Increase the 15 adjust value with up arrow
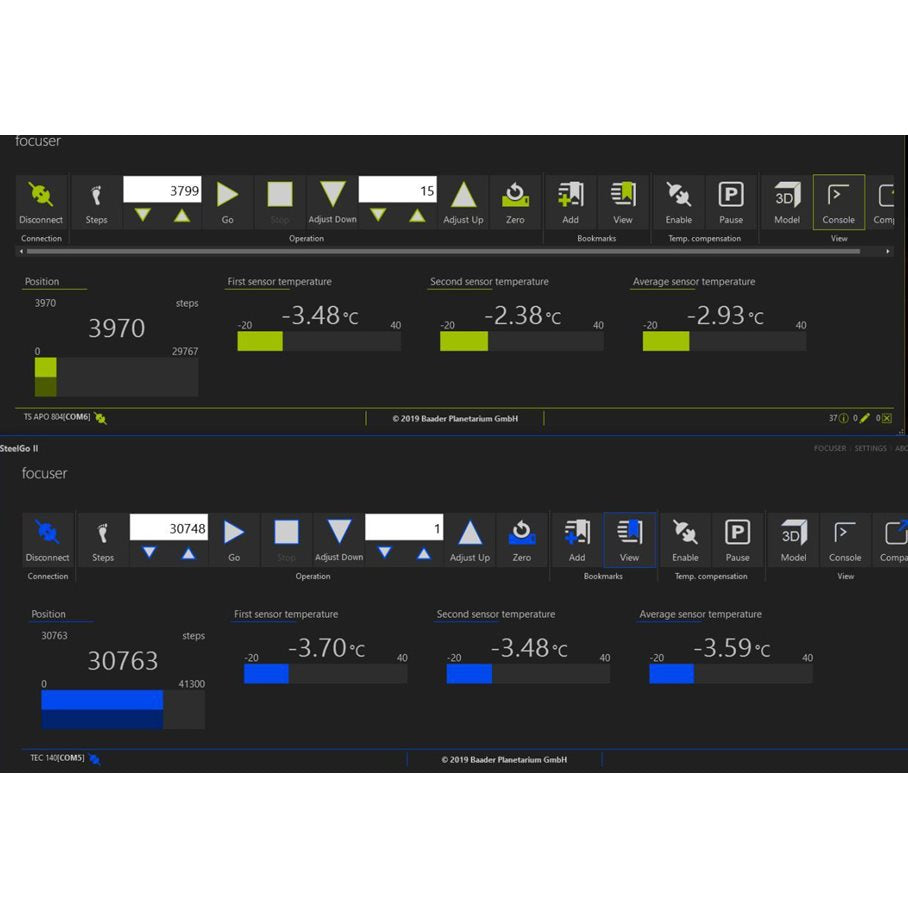 click(x=417, y=215)
